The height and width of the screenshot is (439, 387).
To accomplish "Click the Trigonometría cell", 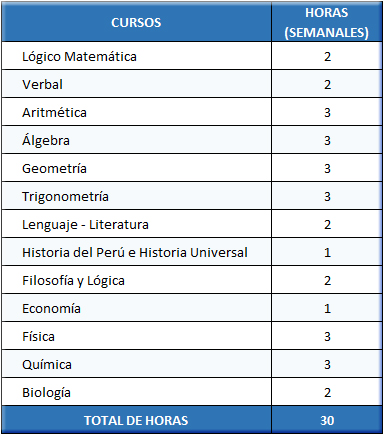I will pos(136,196).
